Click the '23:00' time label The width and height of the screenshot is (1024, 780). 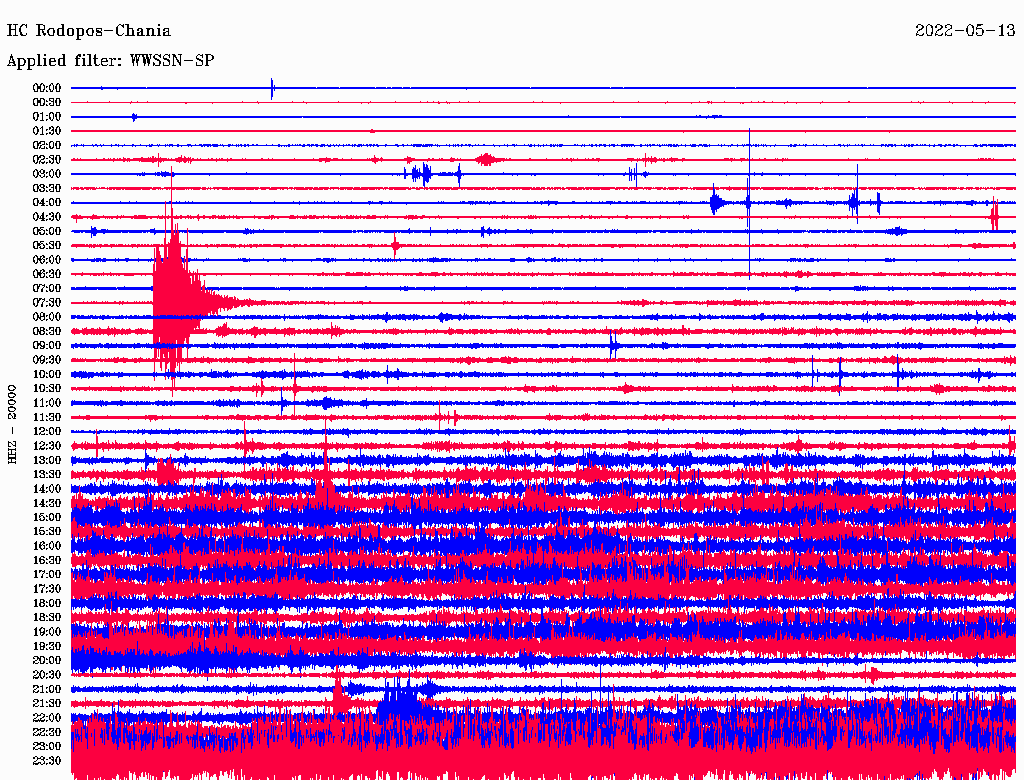pyautogui.click(x=47, y=747)
